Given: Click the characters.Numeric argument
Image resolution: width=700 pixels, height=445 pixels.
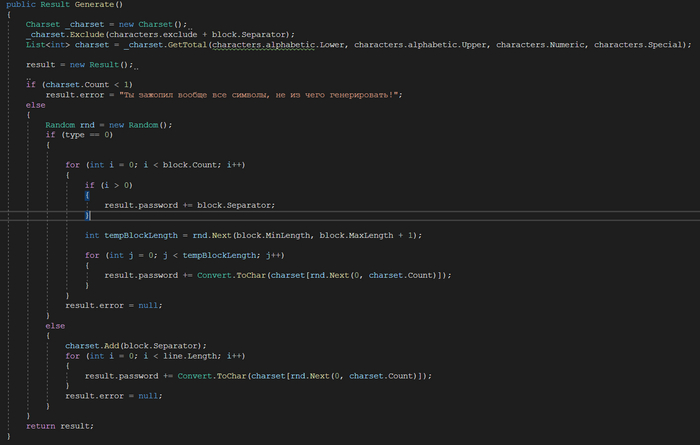Looking at the screenshot, I should pos(540,45).
